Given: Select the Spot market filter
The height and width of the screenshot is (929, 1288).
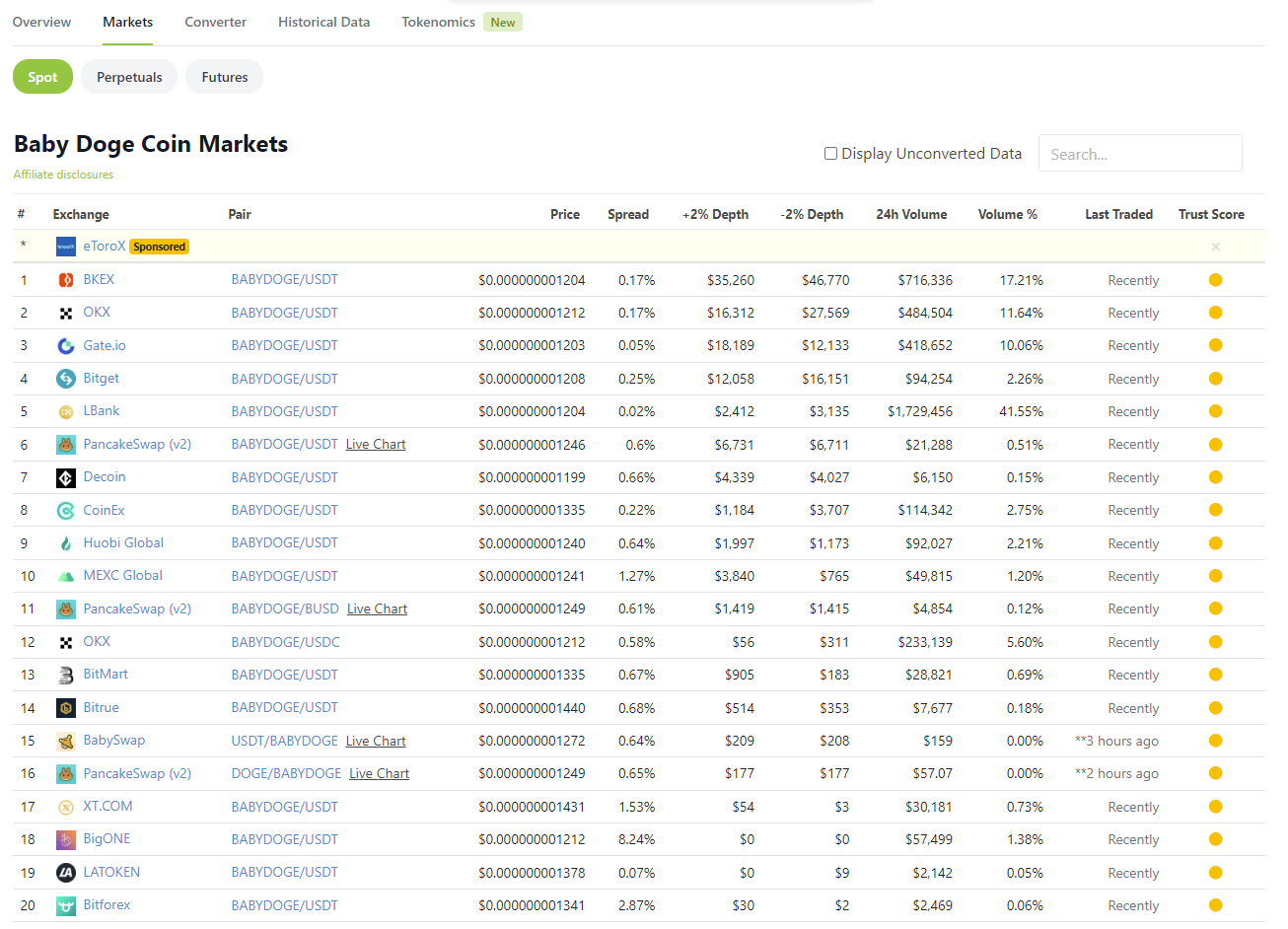Looking at the screenshot, I should point(42,77).
